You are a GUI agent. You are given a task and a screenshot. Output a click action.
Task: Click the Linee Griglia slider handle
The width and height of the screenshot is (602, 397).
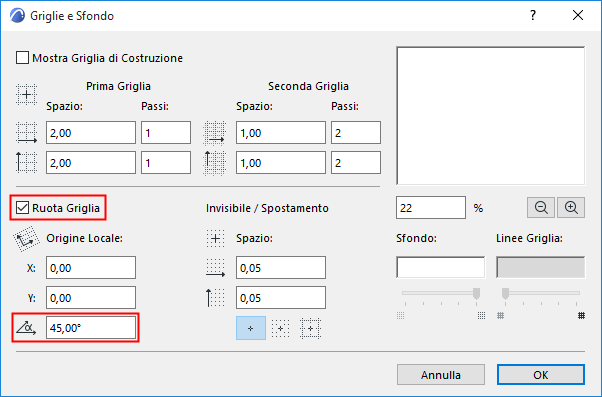(x=506, y=293)
